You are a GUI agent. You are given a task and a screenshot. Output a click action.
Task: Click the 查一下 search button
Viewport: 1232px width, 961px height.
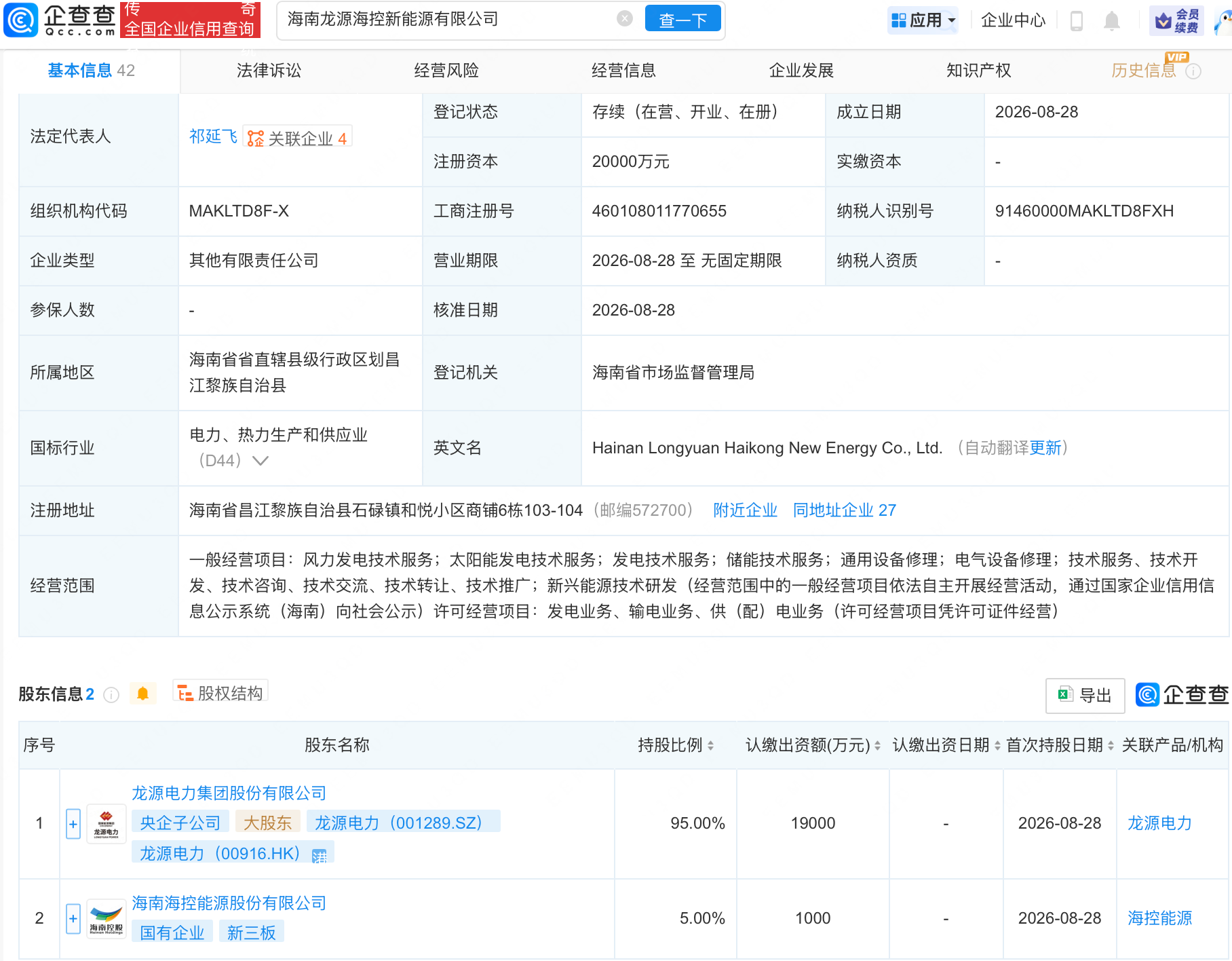coord(683,20)
